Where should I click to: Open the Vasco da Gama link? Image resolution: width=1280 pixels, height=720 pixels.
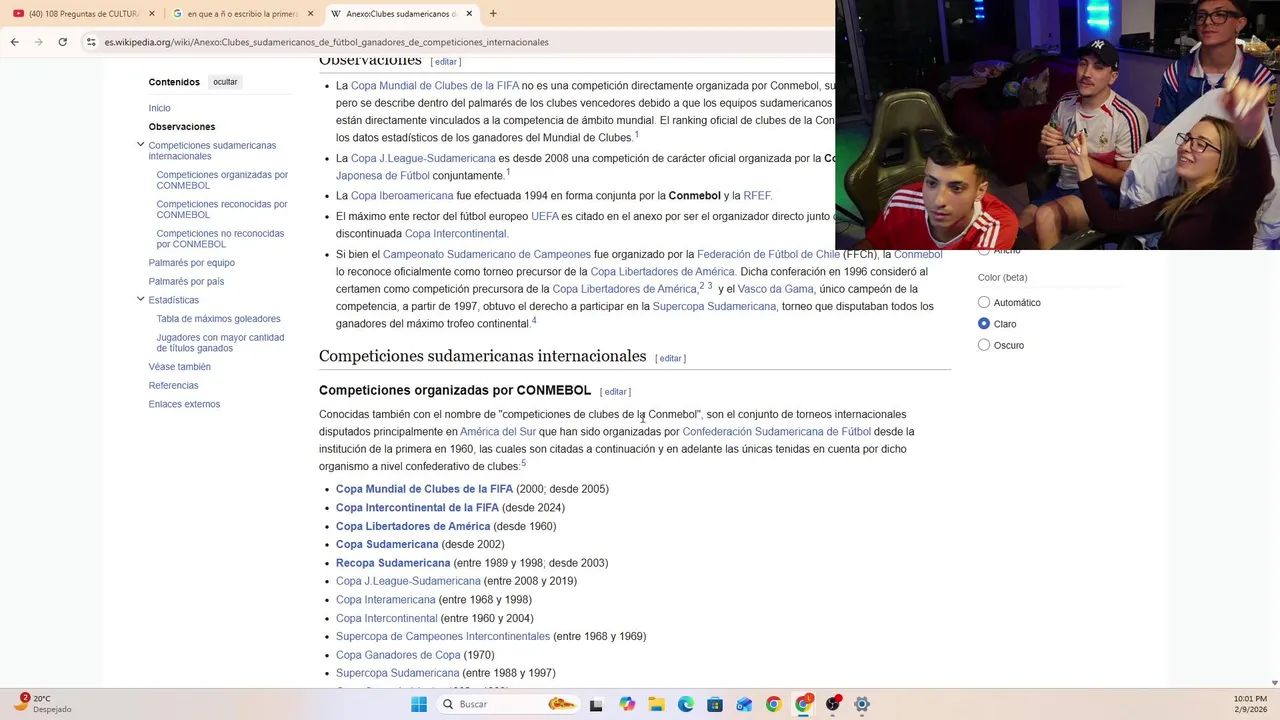(x=776, y=289)
